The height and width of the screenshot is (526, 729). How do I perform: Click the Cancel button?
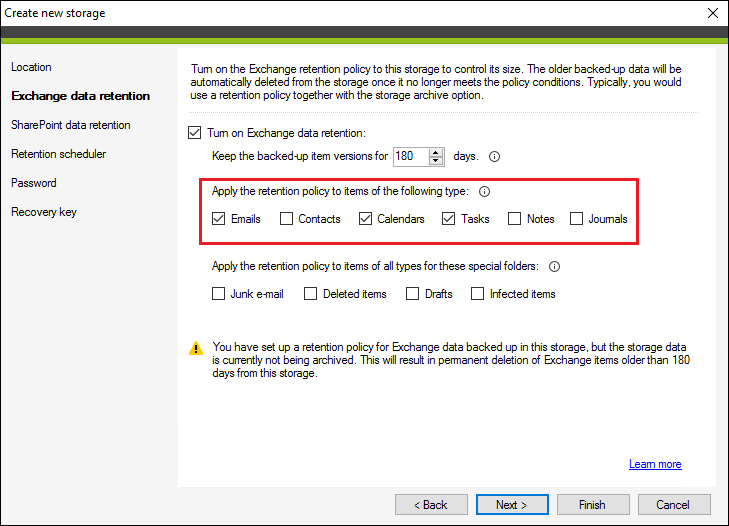(674, 505)
